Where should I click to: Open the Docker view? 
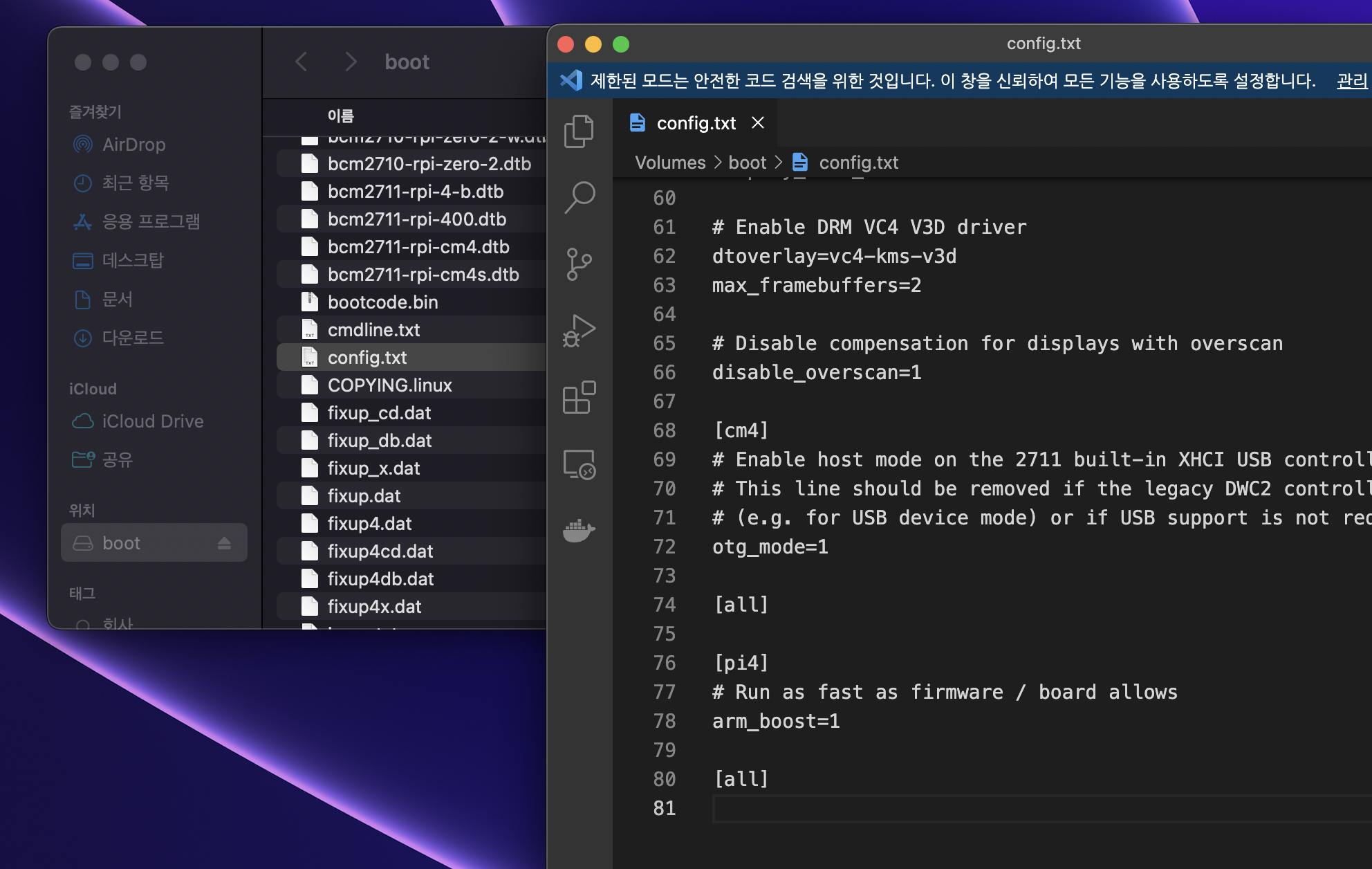(x=579, y=531)
